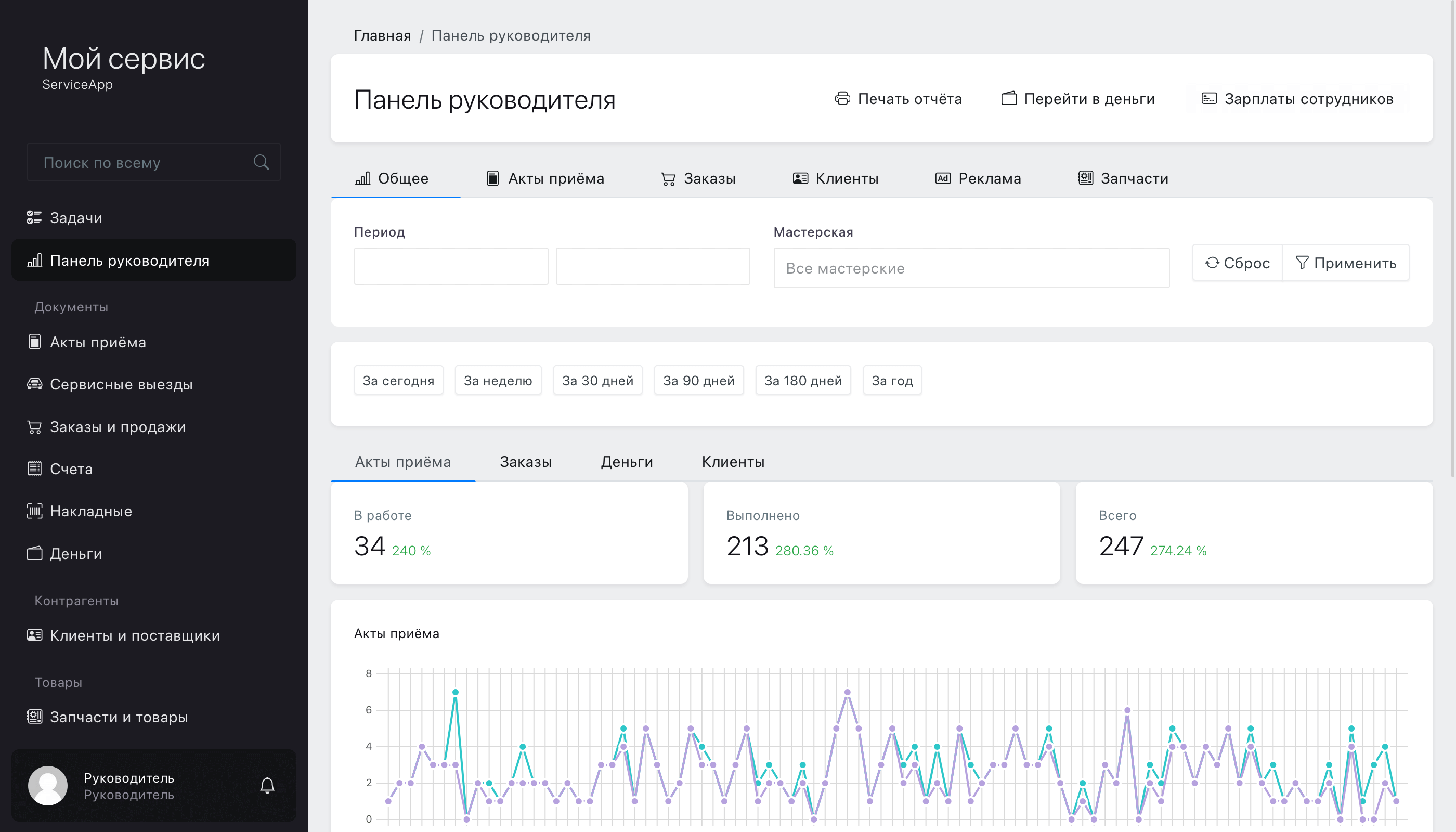This screenshot has height=832, width=1456.
Task: Click the wallet icon for Деньги in sidebar
Action: (34, 553)
